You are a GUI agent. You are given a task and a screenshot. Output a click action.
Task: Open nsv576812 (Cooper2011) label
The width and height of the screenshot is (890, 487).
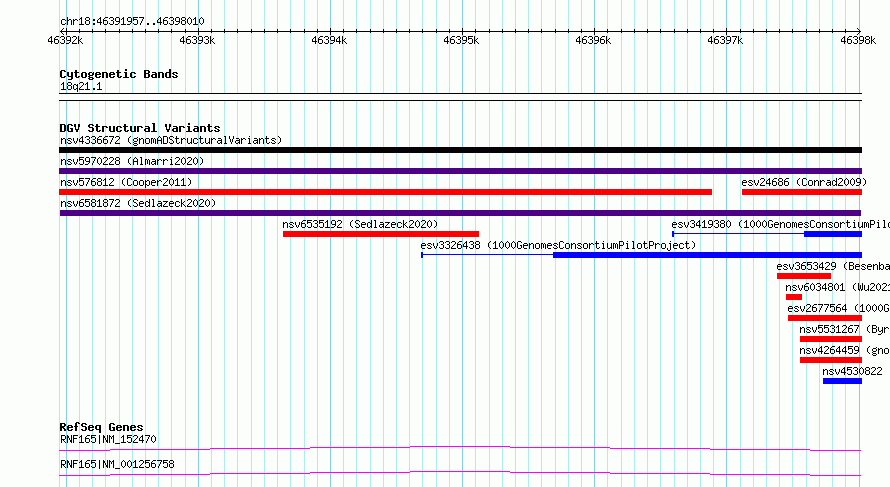point(126,182)
